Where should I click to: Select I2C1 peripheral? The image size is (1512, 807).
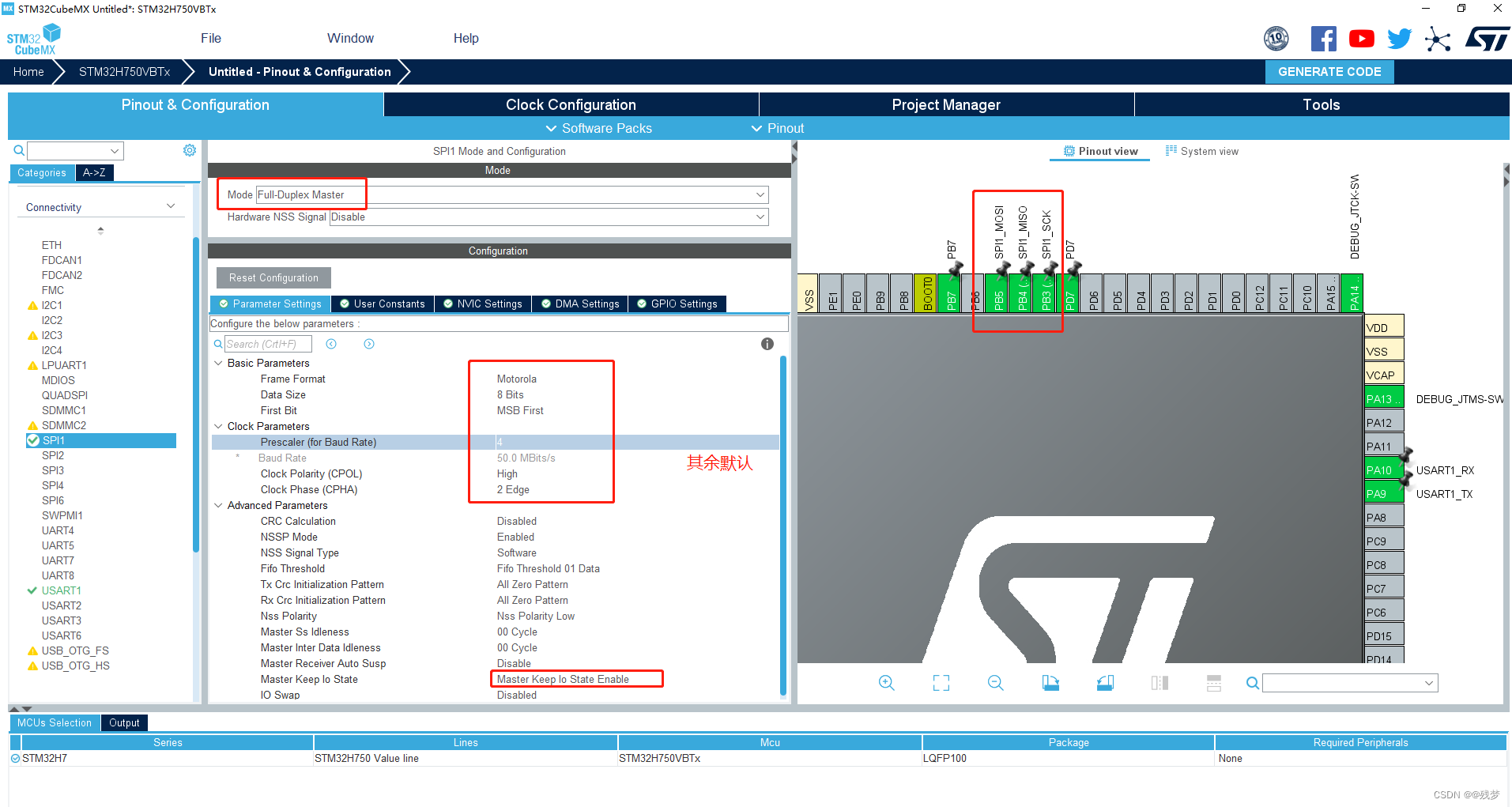click(x=51, y=305)
